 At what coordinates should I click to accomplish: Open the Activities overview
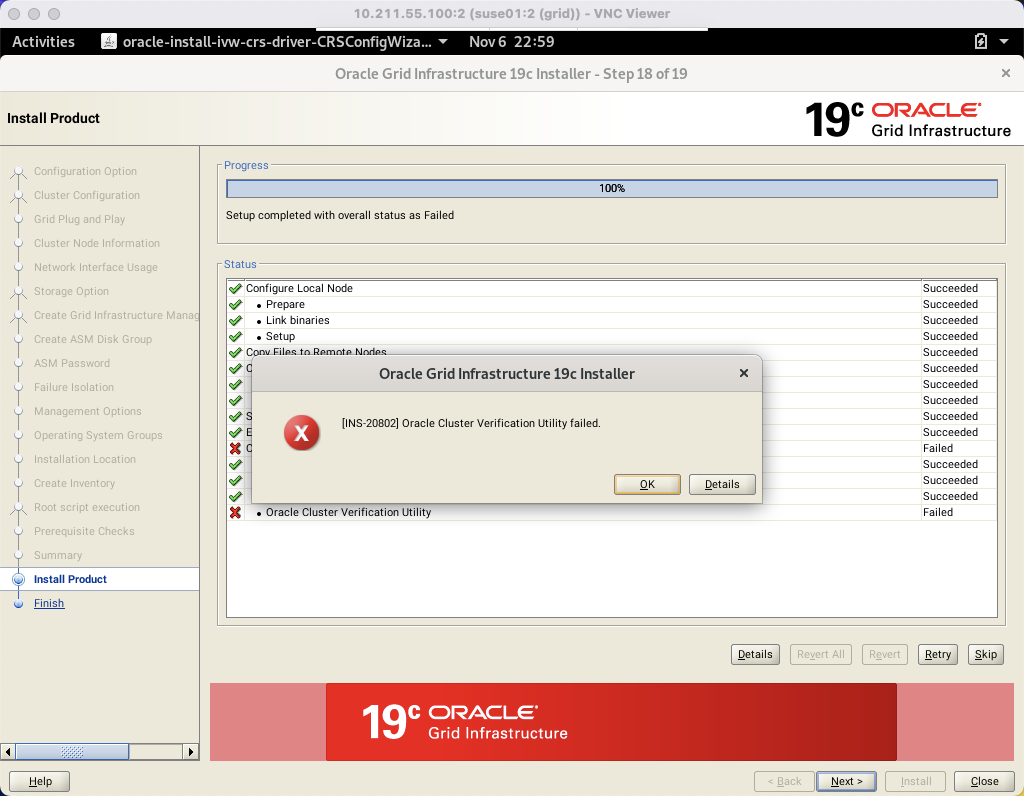(x=43, y=42)
